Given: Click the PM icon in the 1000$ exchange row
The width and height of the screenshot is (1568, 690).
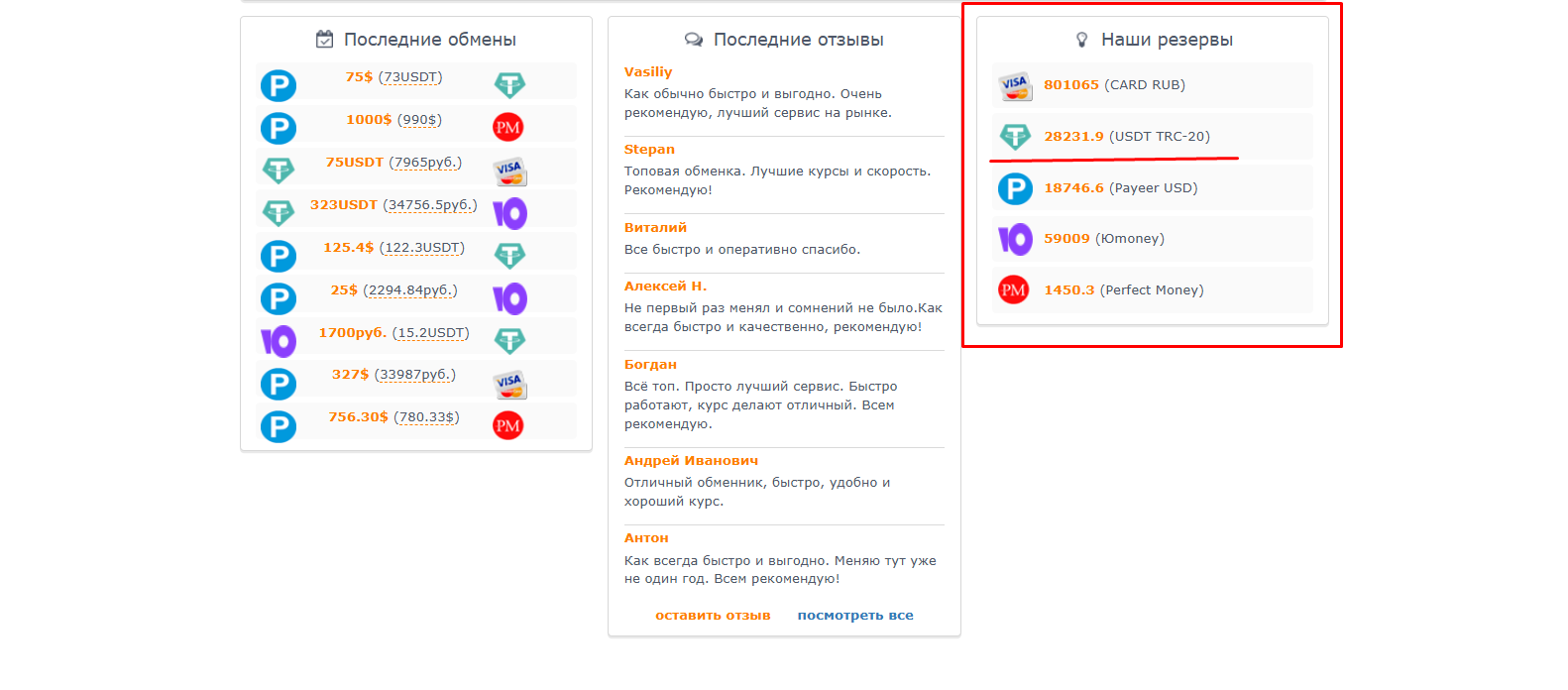Looking at the screenshot, I should coord(508,127).
